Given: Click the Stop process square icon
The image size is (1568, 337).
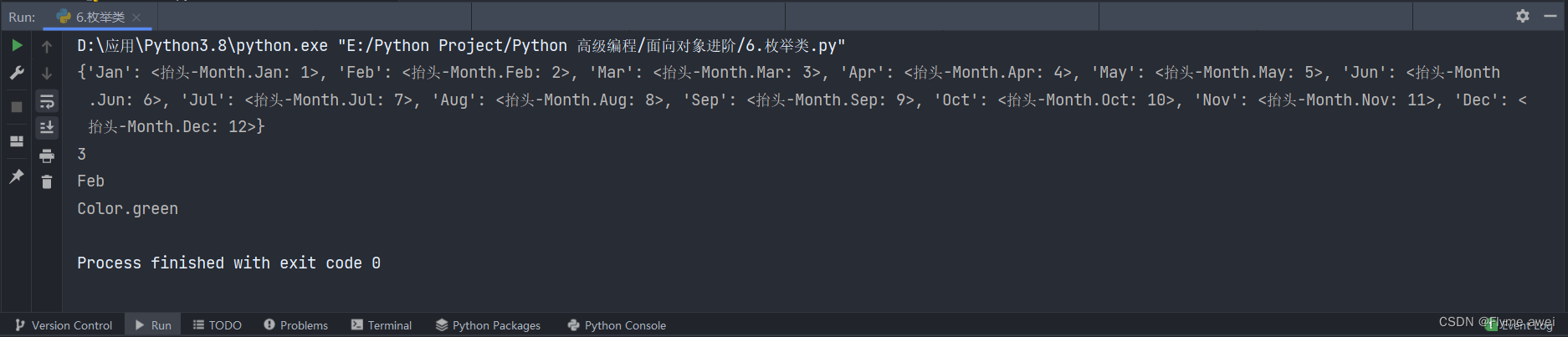Looking at the screenshot, I should click(17, 107).
